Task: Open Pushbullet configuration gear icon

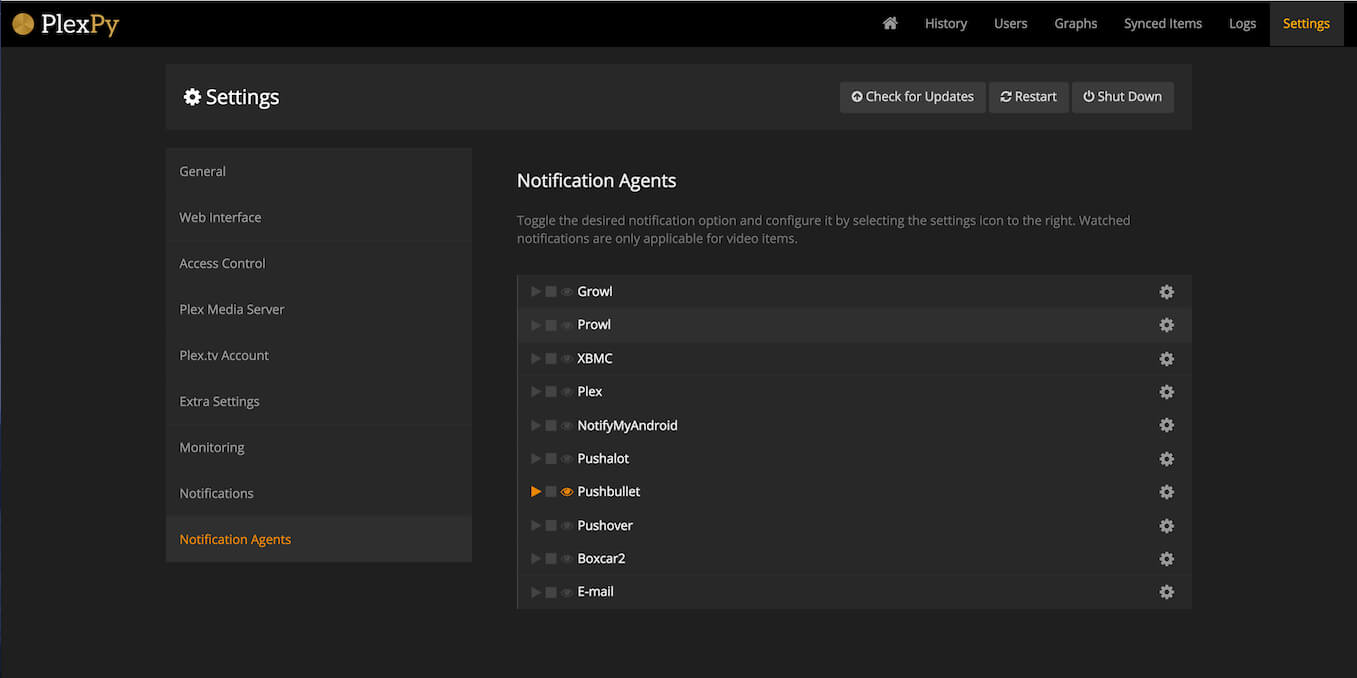Action: [1166, 492]
